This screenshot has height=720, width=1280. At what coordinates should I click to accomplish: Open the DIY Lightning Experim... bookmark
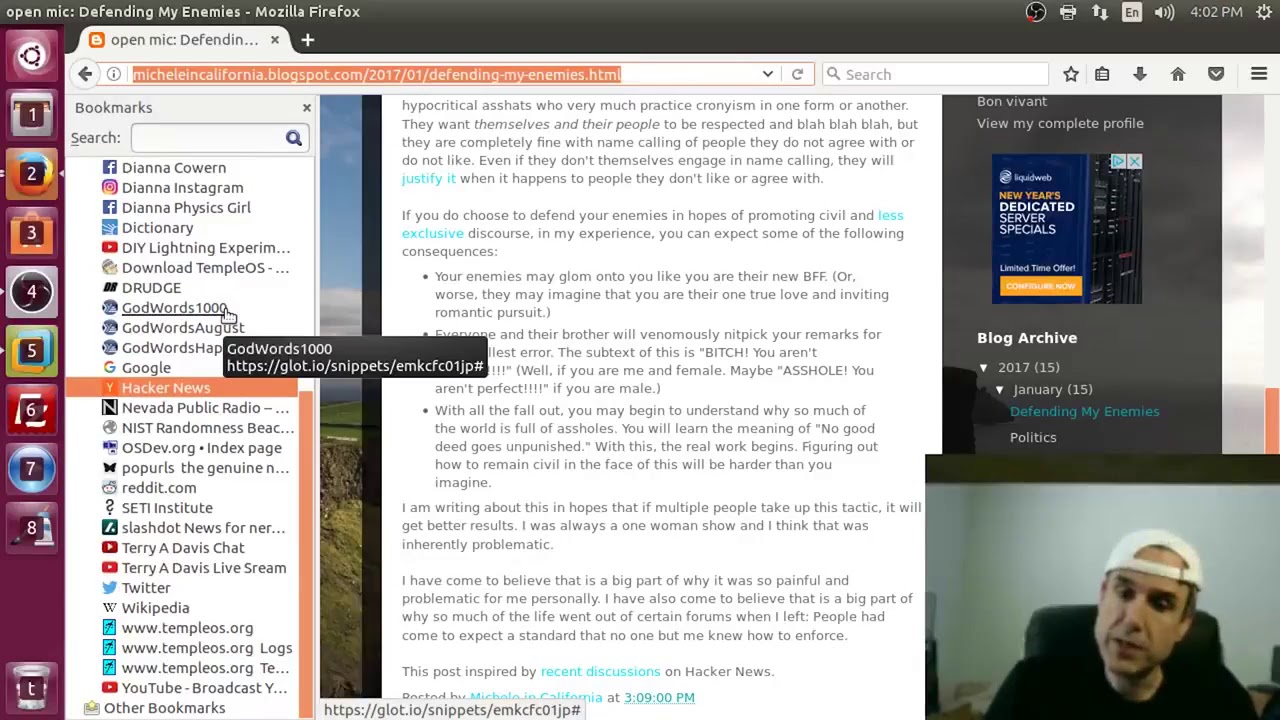(205, 247)
